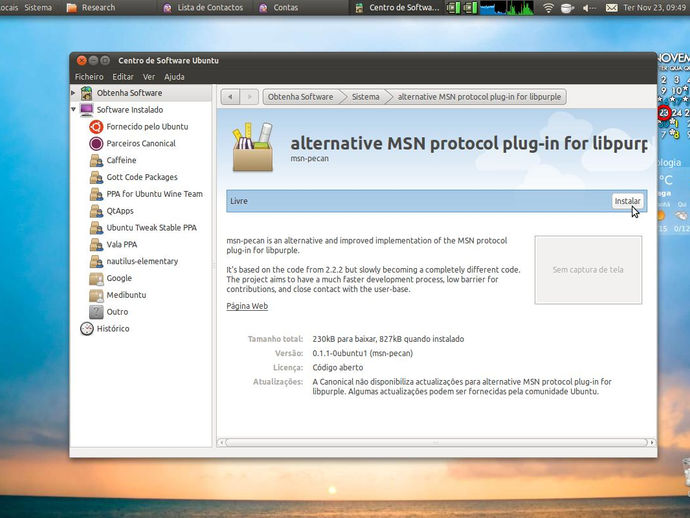
Task: Open the Ver menu
Action: pyautogui.click(x=149, y=77)
